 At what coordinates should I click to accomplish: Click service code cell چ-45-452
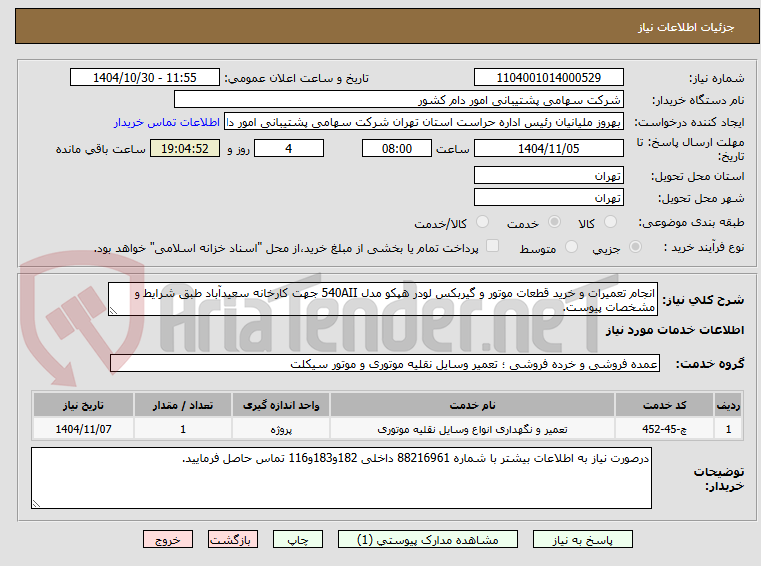click(664, 429)
